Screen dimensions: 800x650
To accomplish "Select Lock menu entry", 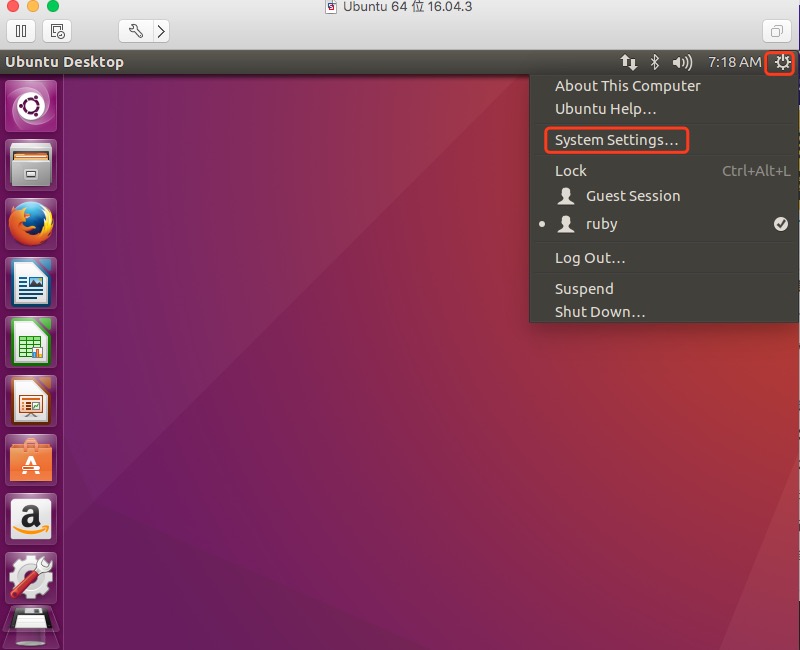I will pyautogui.click(x=663, y=170).
